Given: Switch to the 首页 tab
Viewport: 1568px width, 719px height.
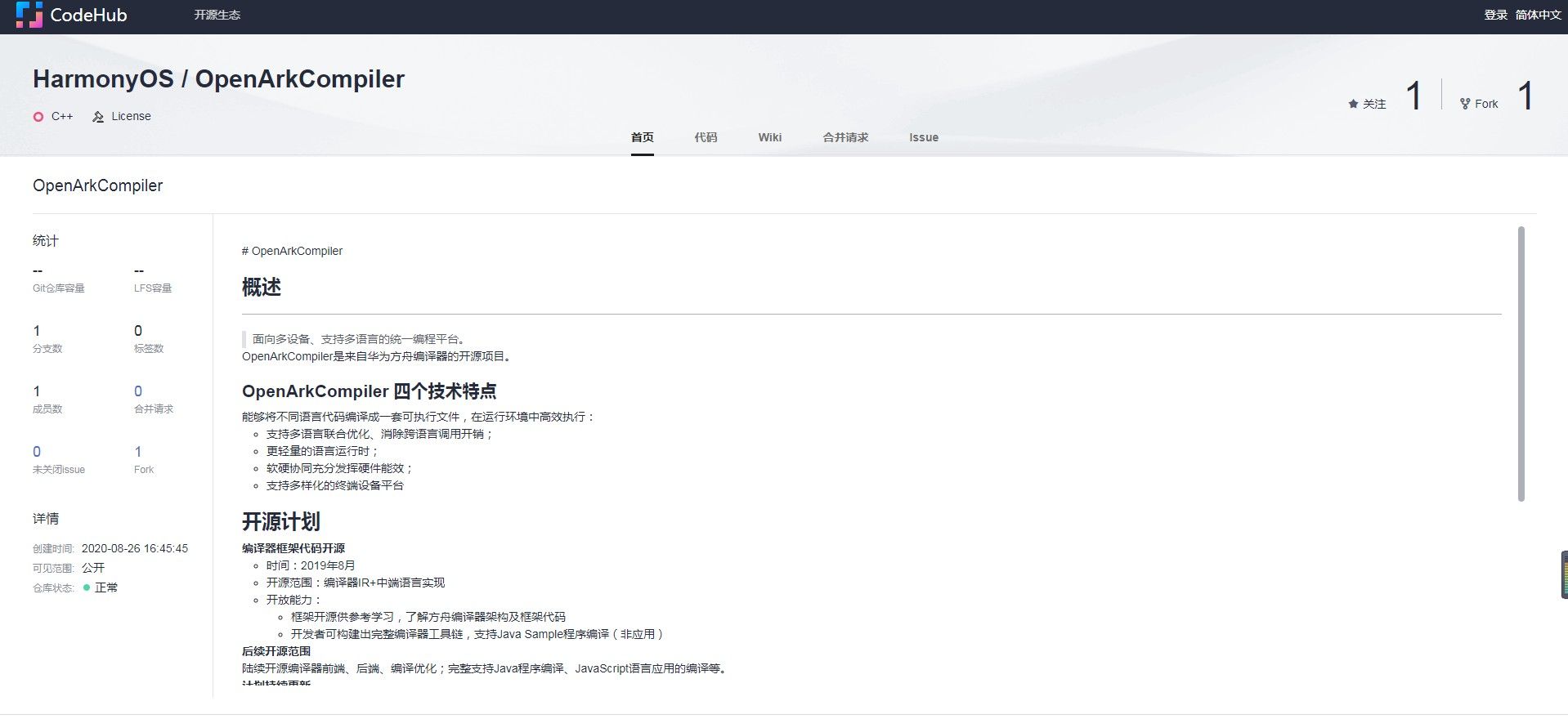Looking at the screenshot, I should pos(643,137).
